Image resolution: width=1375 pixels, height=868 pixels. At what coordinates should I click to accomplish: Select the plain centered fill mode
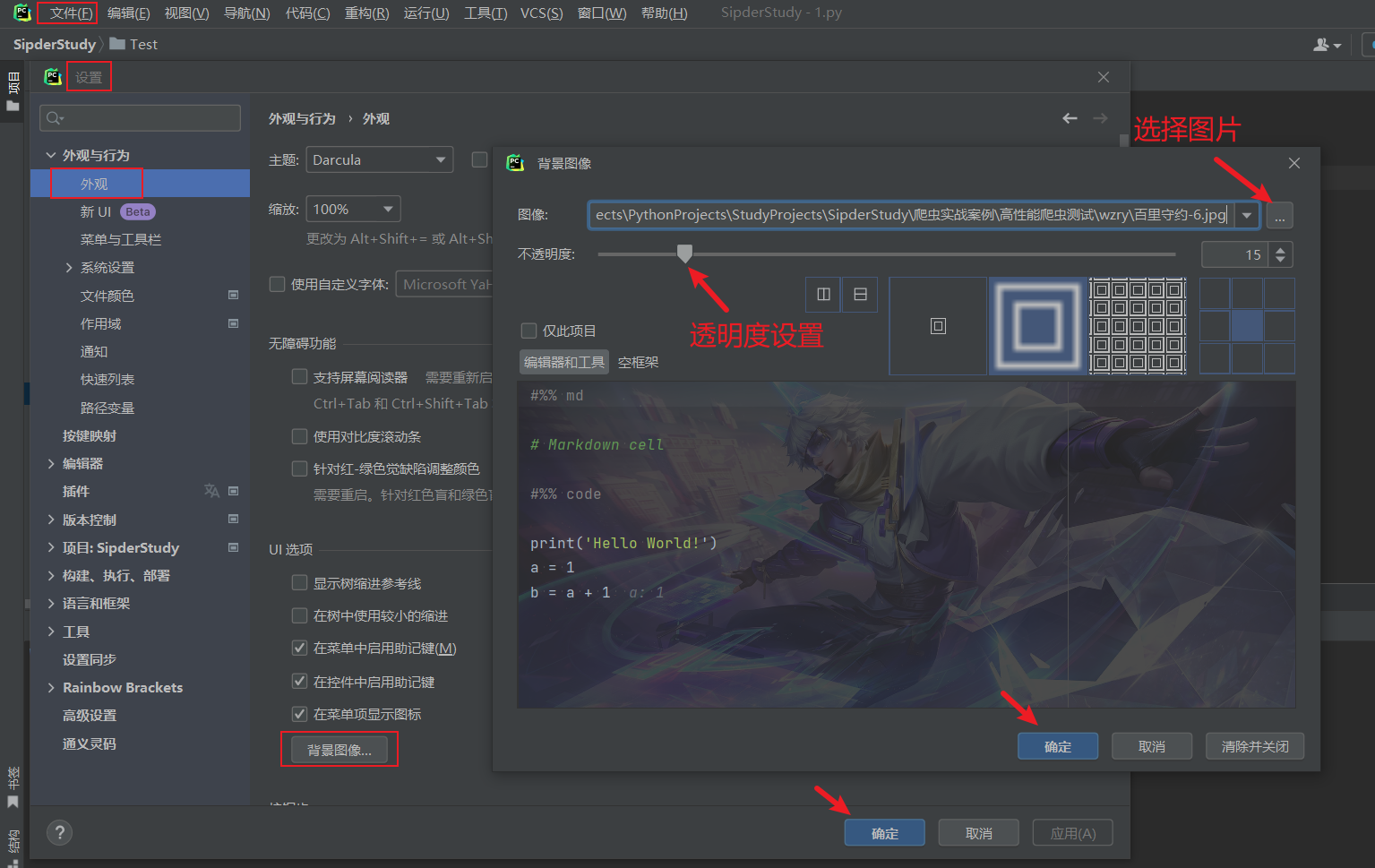[x=938, y=326]
